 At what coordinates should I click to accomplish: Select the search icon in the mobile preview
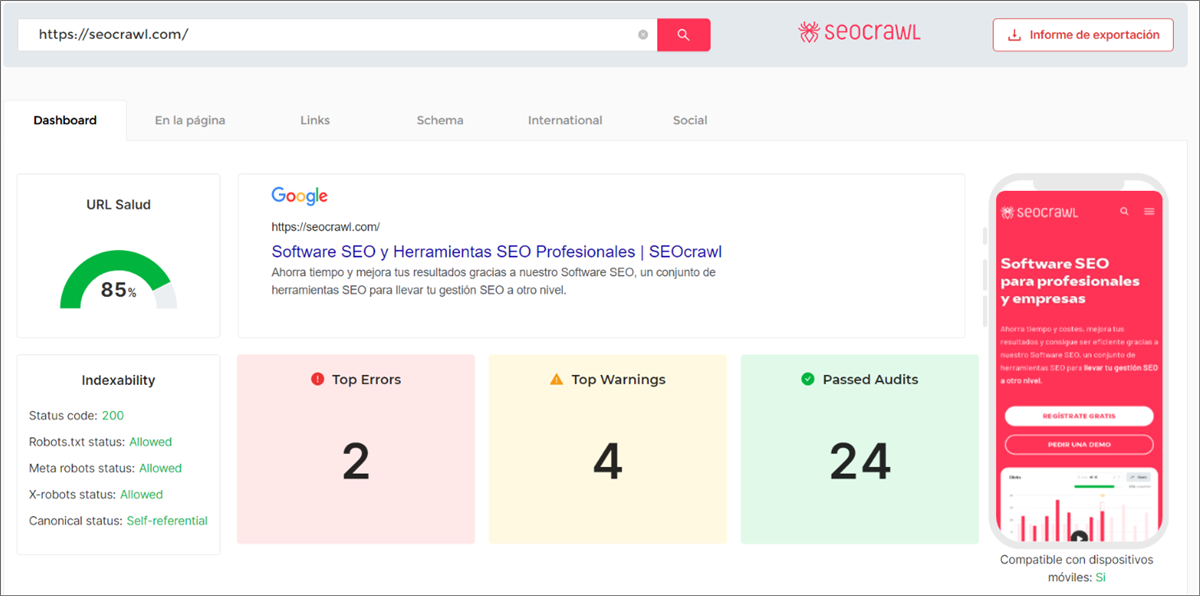coord(1123,210)
